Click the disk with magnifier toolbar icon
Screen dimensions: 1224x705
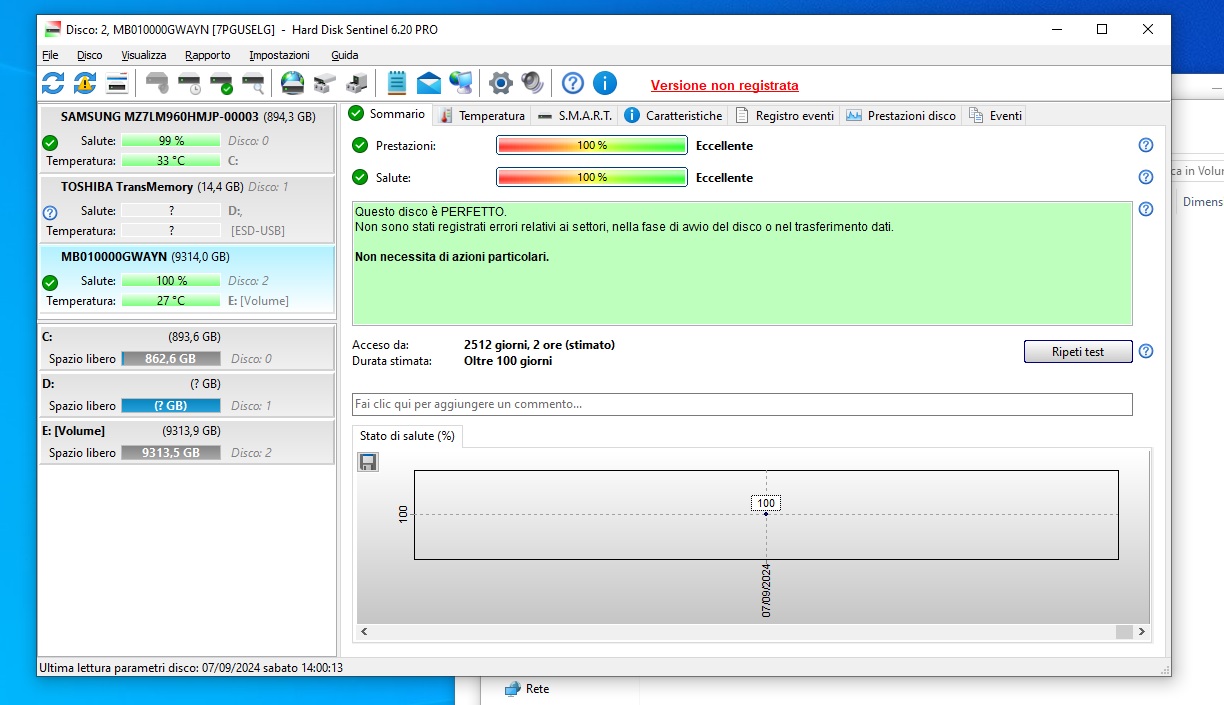[x=253, y=83]
